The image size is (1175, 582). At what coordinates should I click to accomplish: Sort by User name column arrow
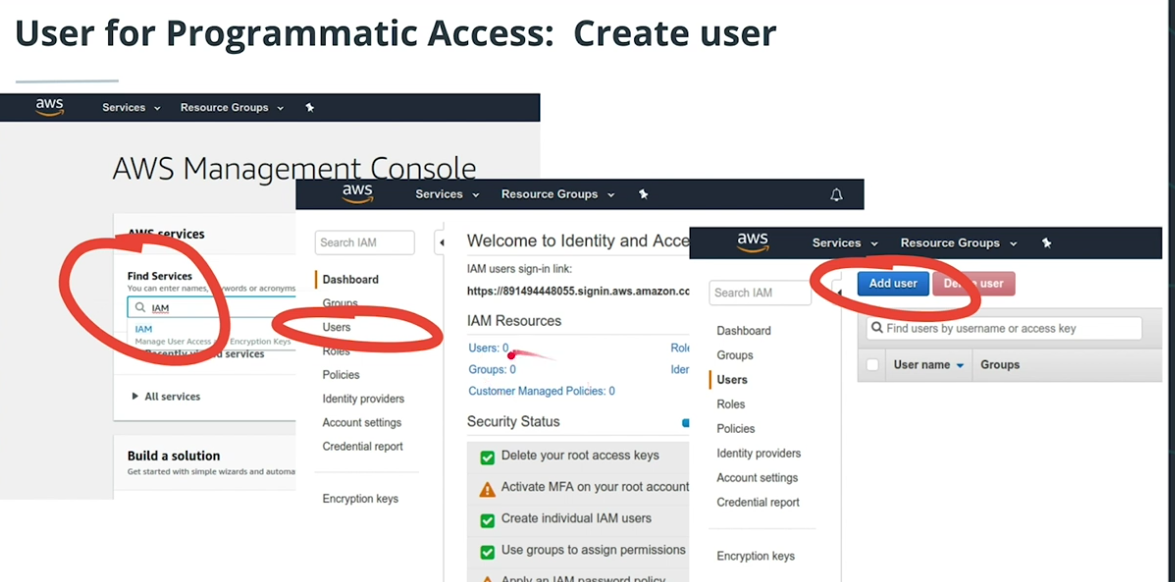click(960, 366)
